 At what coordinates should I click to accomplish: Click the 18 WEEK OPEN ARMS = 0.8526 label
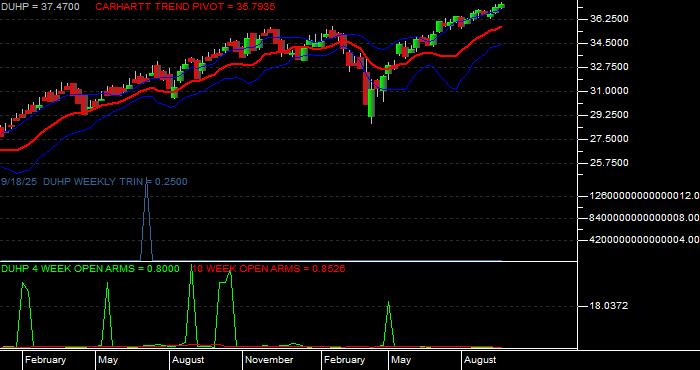[269, 269]
